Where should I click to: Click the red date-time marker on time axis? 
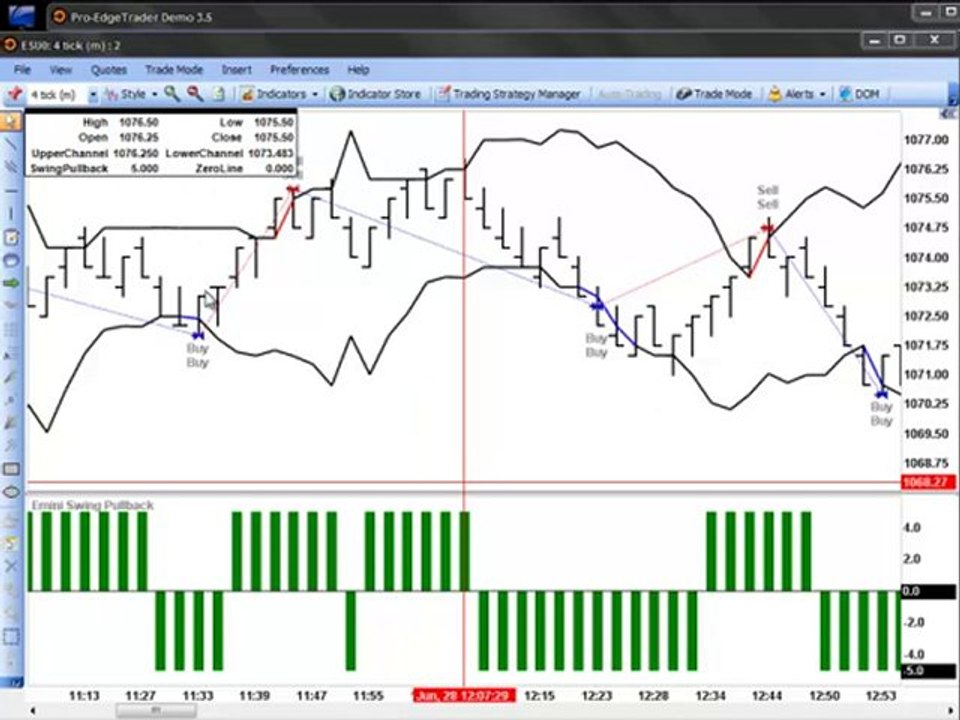click(464, 696)
